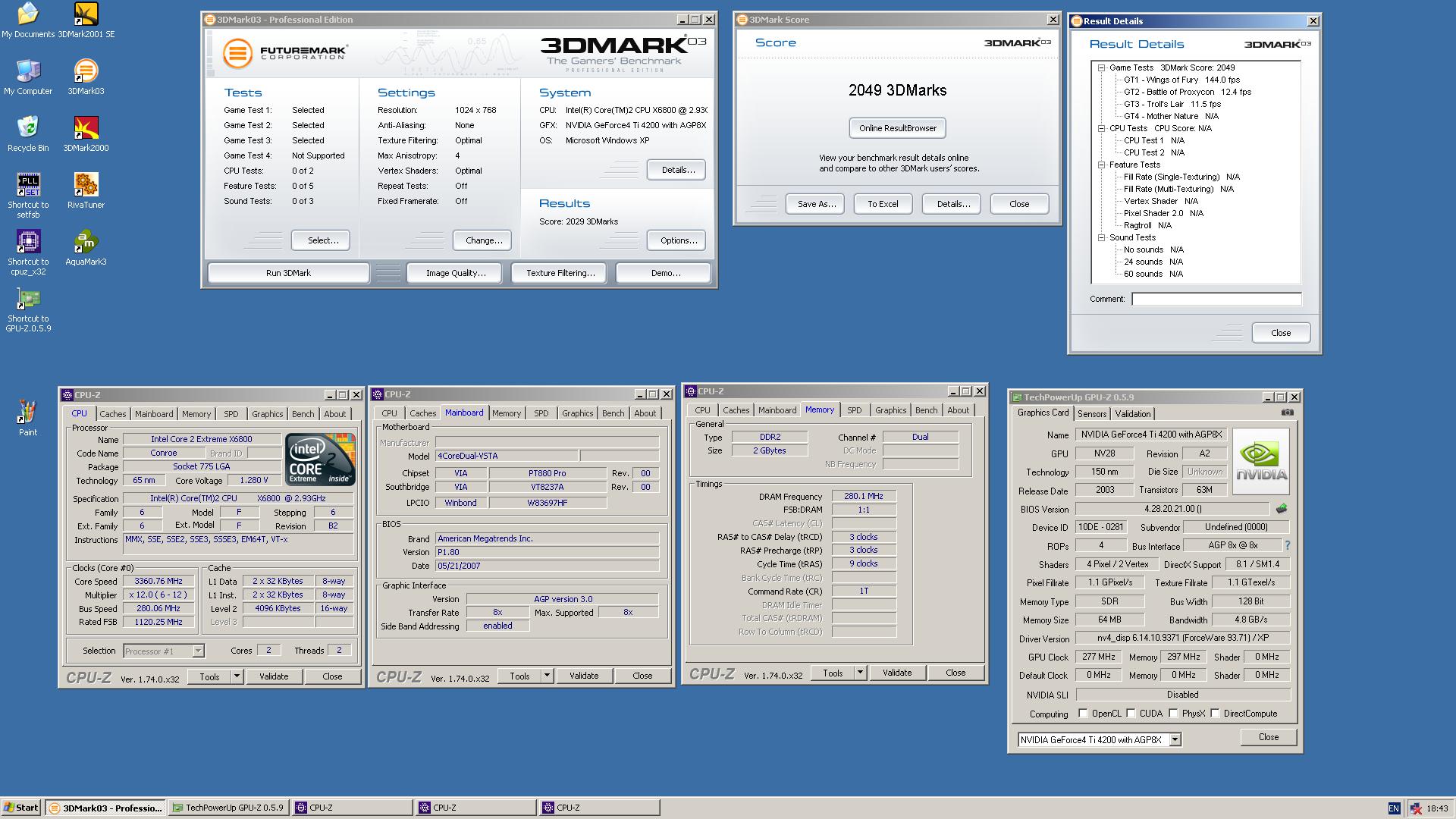Open the Processor #1 selection dropdown
Image resolution: width=1456 pixels, height=819 pixels.
[198, 651]
